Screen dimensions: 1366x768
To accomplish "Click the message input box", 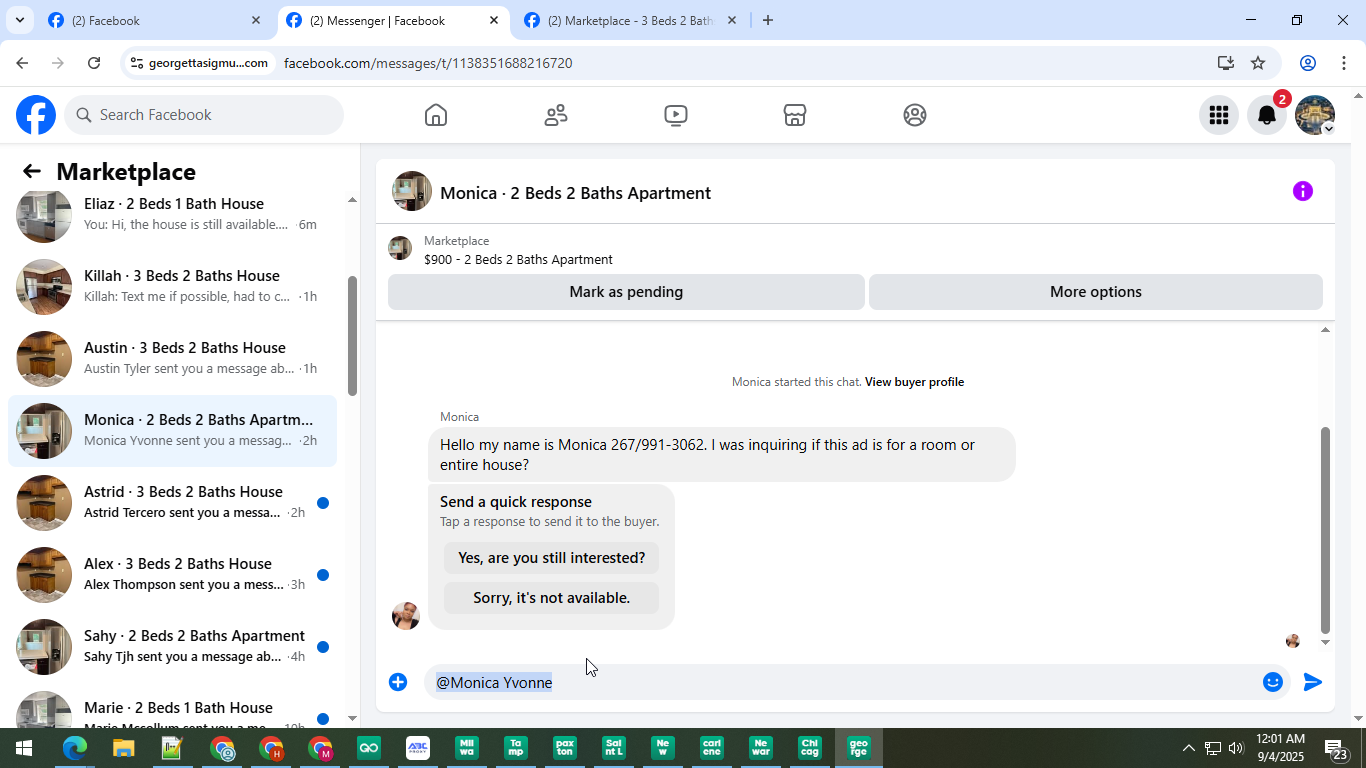I will [x=856, y=682].
